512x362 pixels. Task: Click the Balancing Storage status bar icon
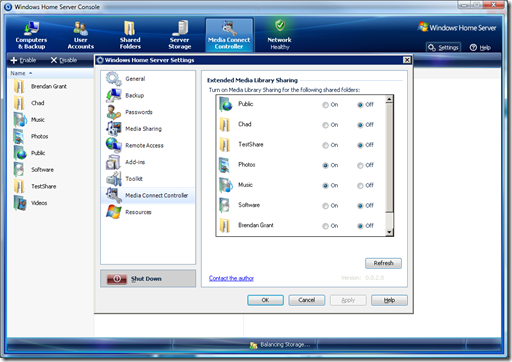coord(253,345)
